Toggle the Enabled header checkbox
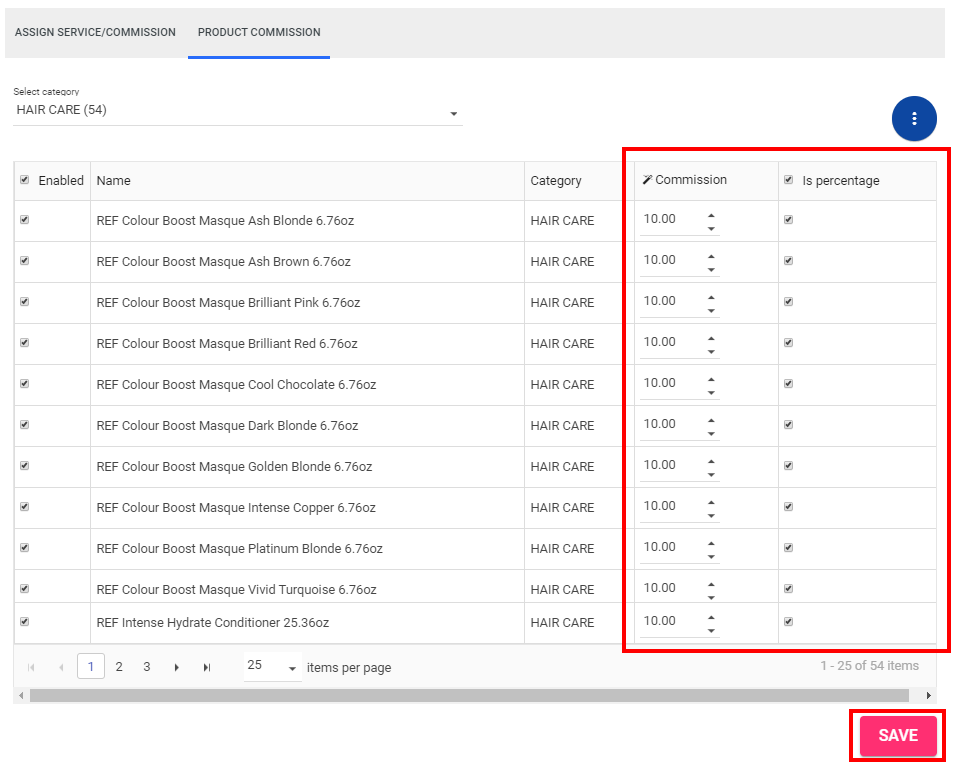958x762 pixels. [x=25, y=180]
